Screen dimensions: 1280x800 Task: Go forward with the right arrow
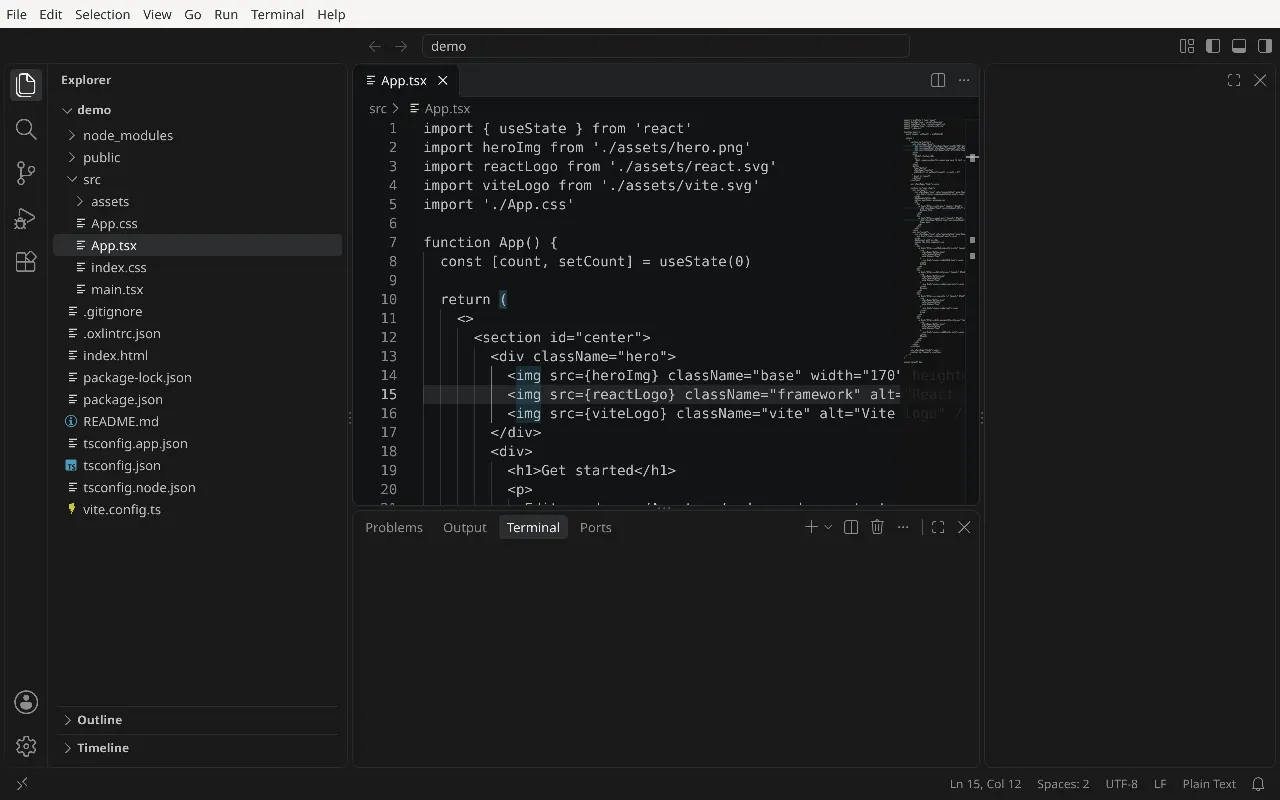401,46
